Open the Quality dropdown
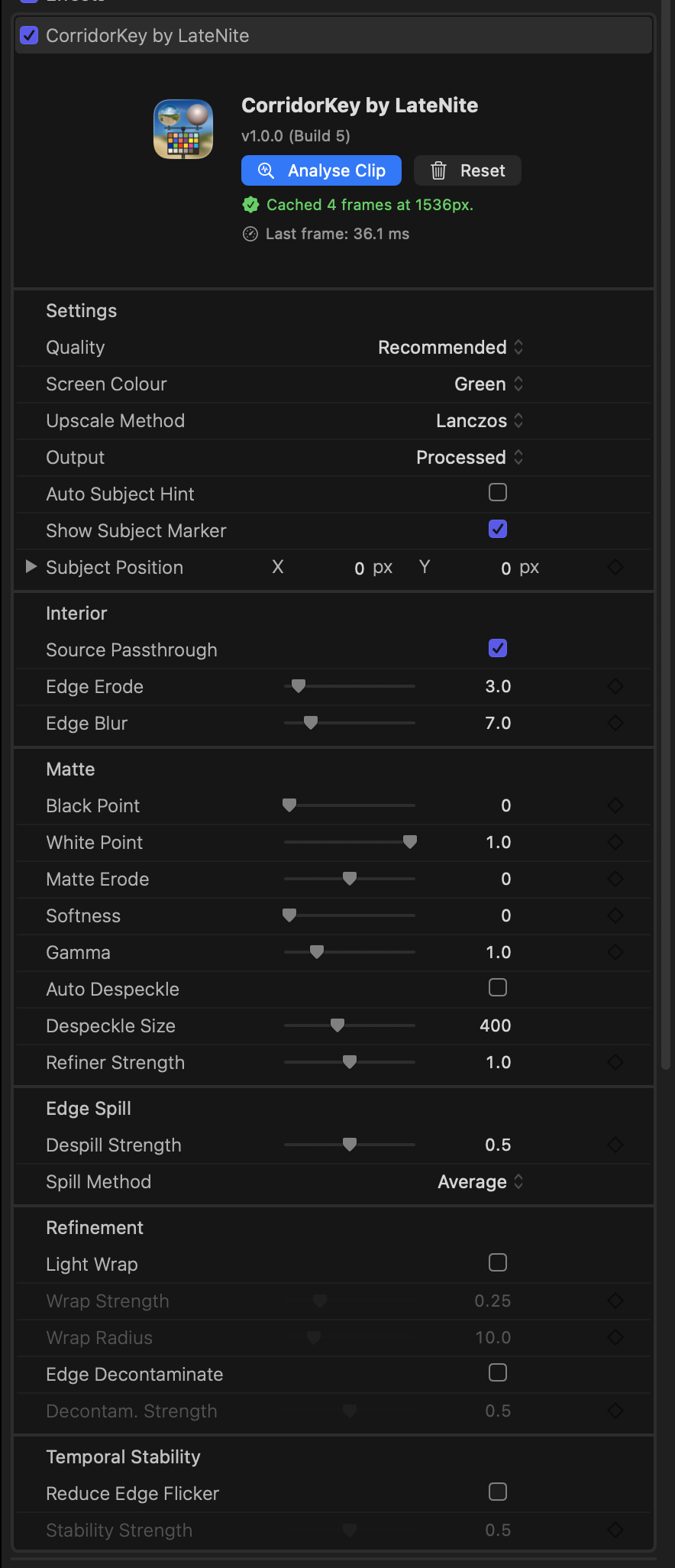Image resolution: width=675 pixels, height=1568 pixels. [x=451, y=348]
